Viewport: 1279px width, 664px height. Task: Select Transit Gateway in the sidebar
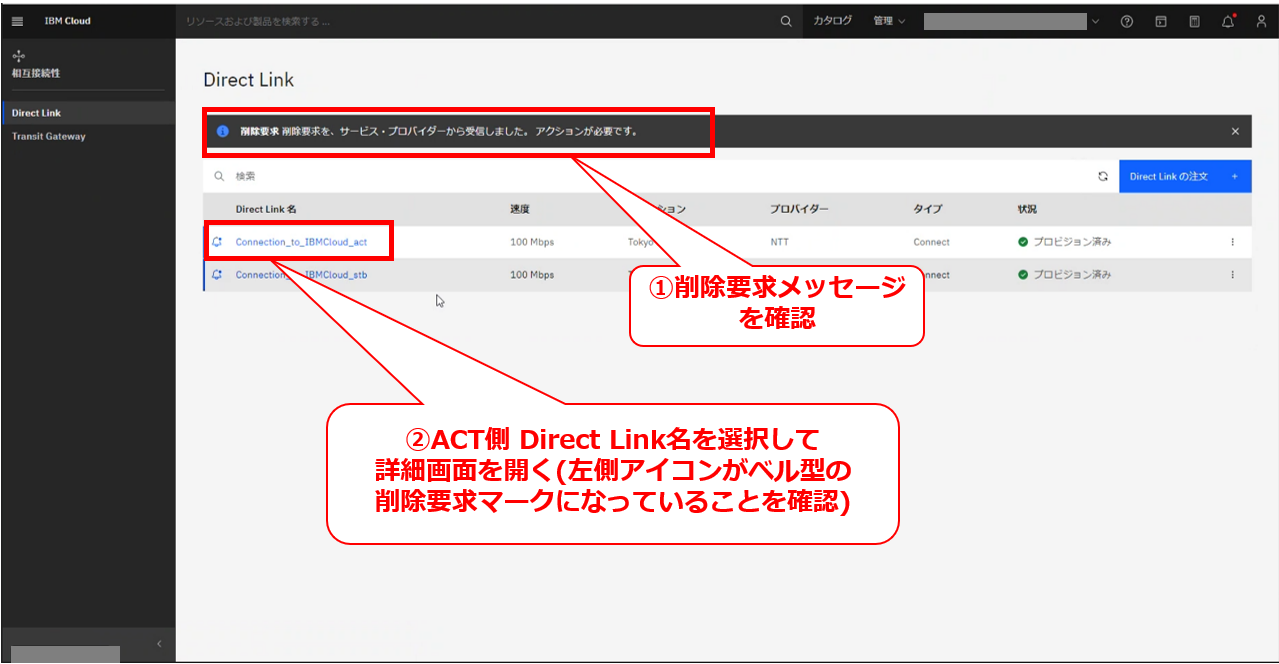(x=88, y=136)
